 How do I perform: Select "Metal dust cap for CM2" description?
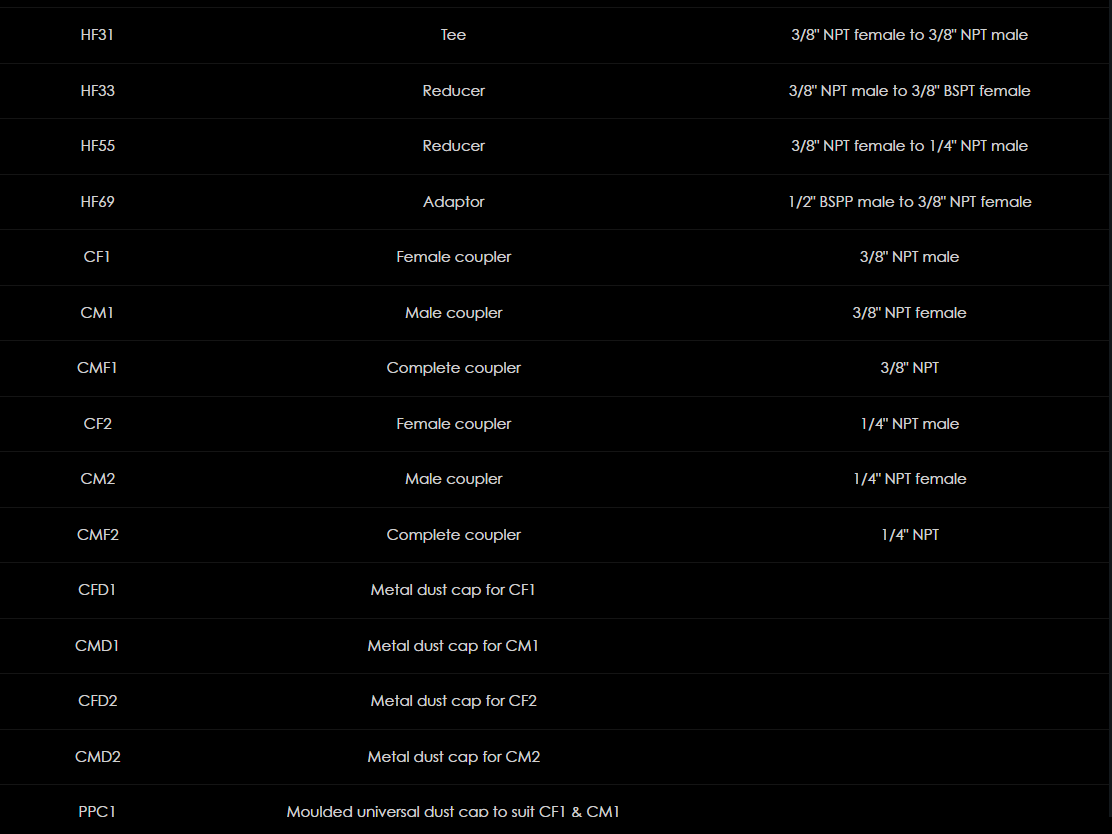[453, 757]
